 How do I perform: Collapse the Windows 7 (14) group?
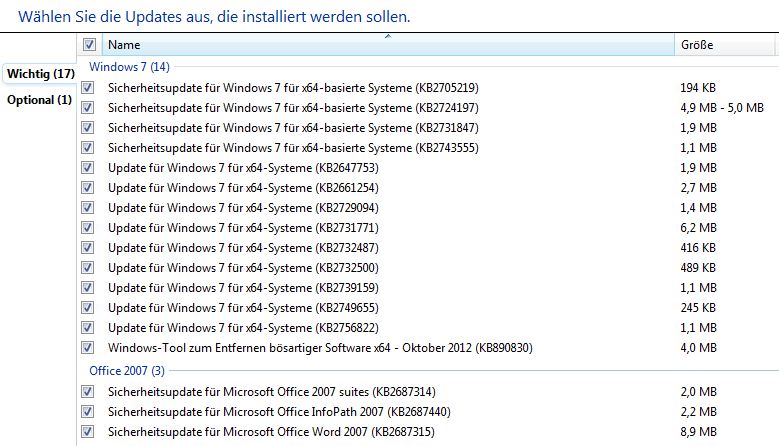(x=129, y=67)
